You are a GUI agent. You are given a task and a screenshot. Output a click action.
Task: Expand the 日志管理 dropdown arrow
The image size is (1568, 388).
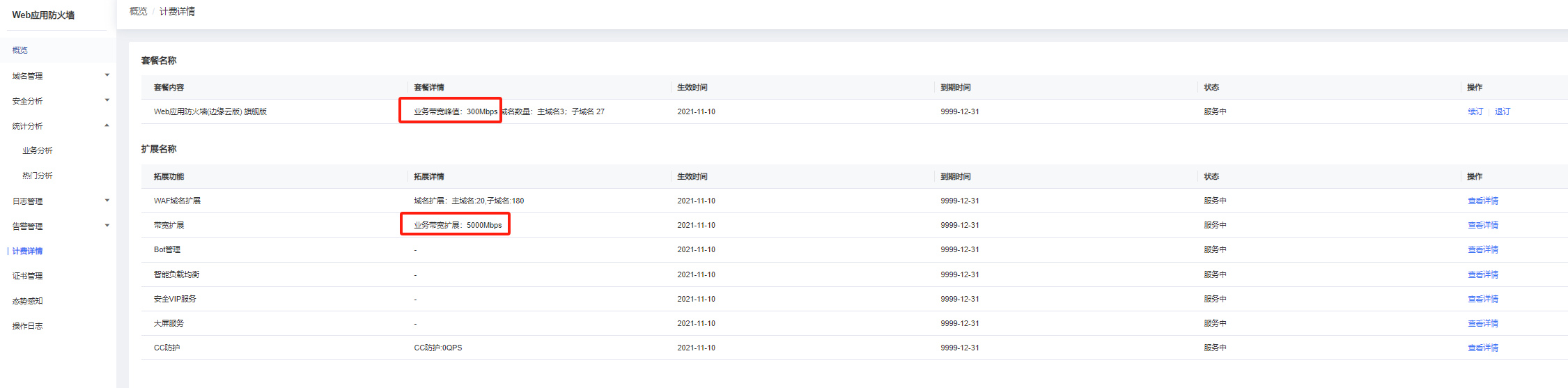(107, 201)
